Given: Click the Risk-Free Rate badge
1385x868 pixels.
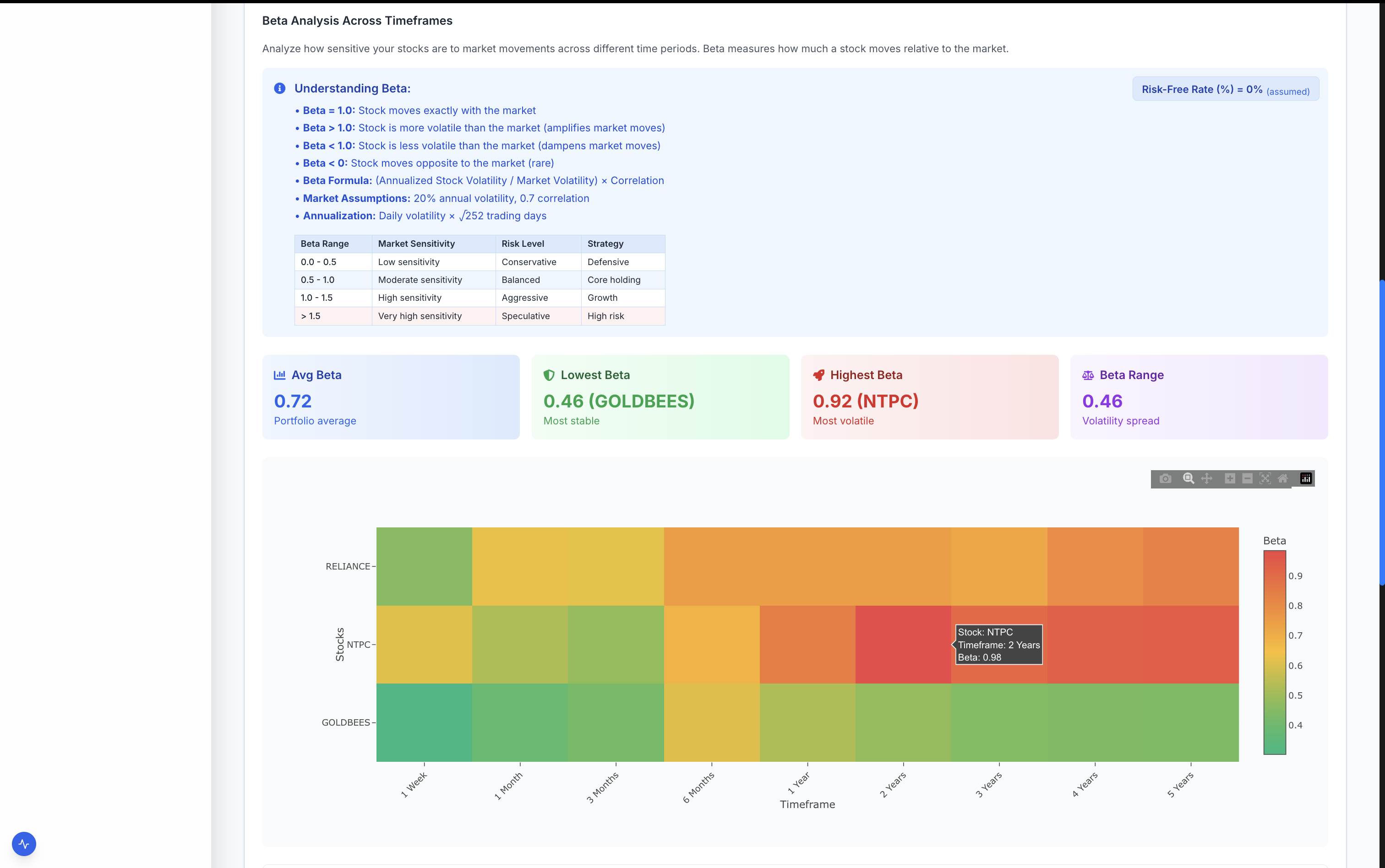Looking at the screenshot, I should 1225,89.
